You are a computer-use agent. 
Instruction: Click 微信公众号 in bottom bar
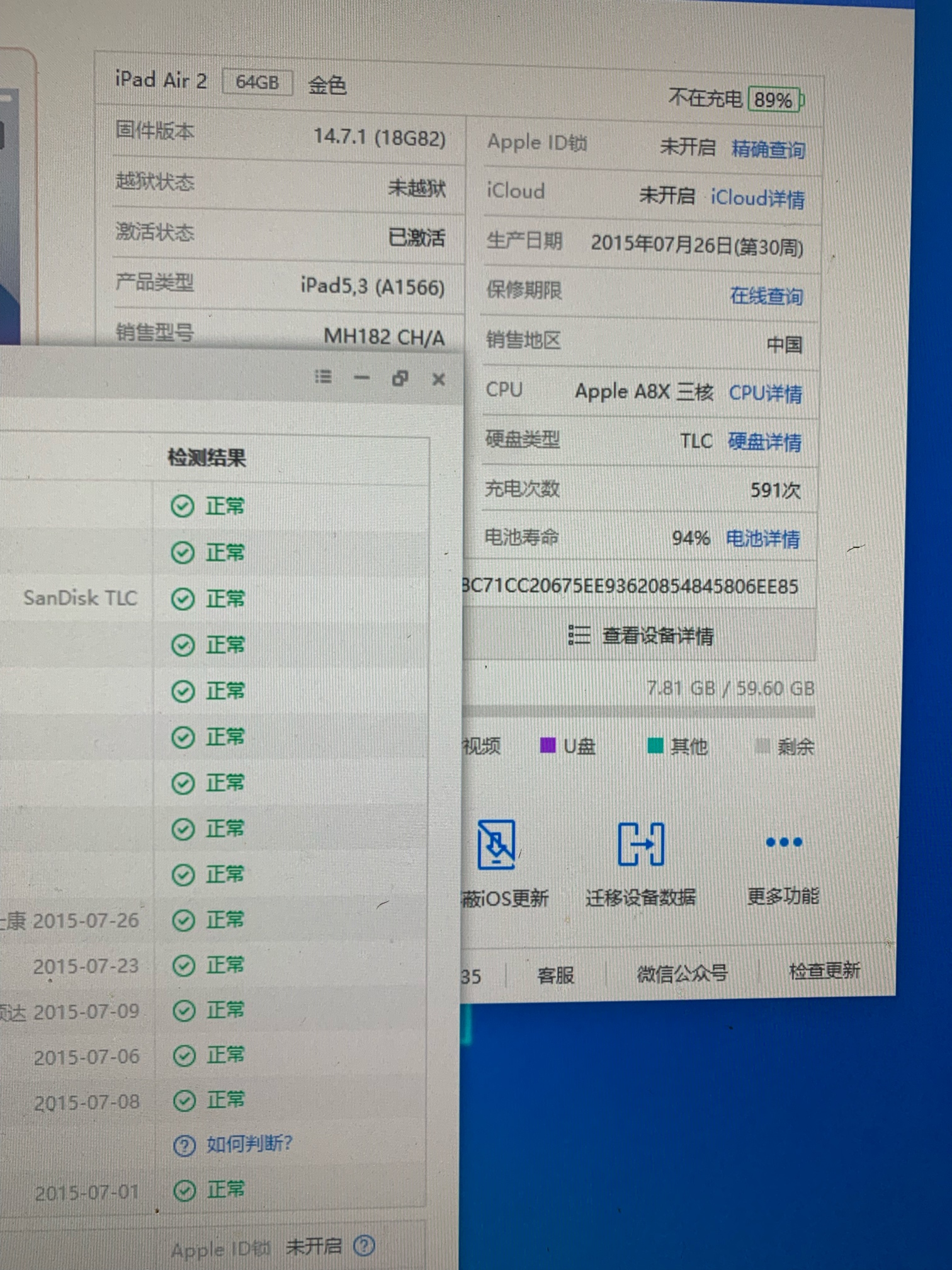(683, 974)
